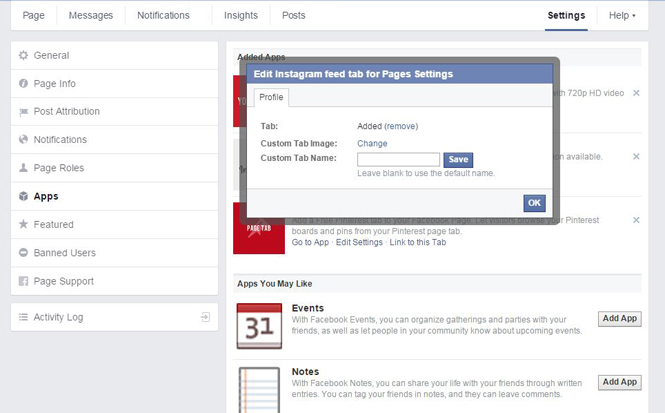Click the Activity Log list icon
This screenshot has width=665, height=413.
23,317
